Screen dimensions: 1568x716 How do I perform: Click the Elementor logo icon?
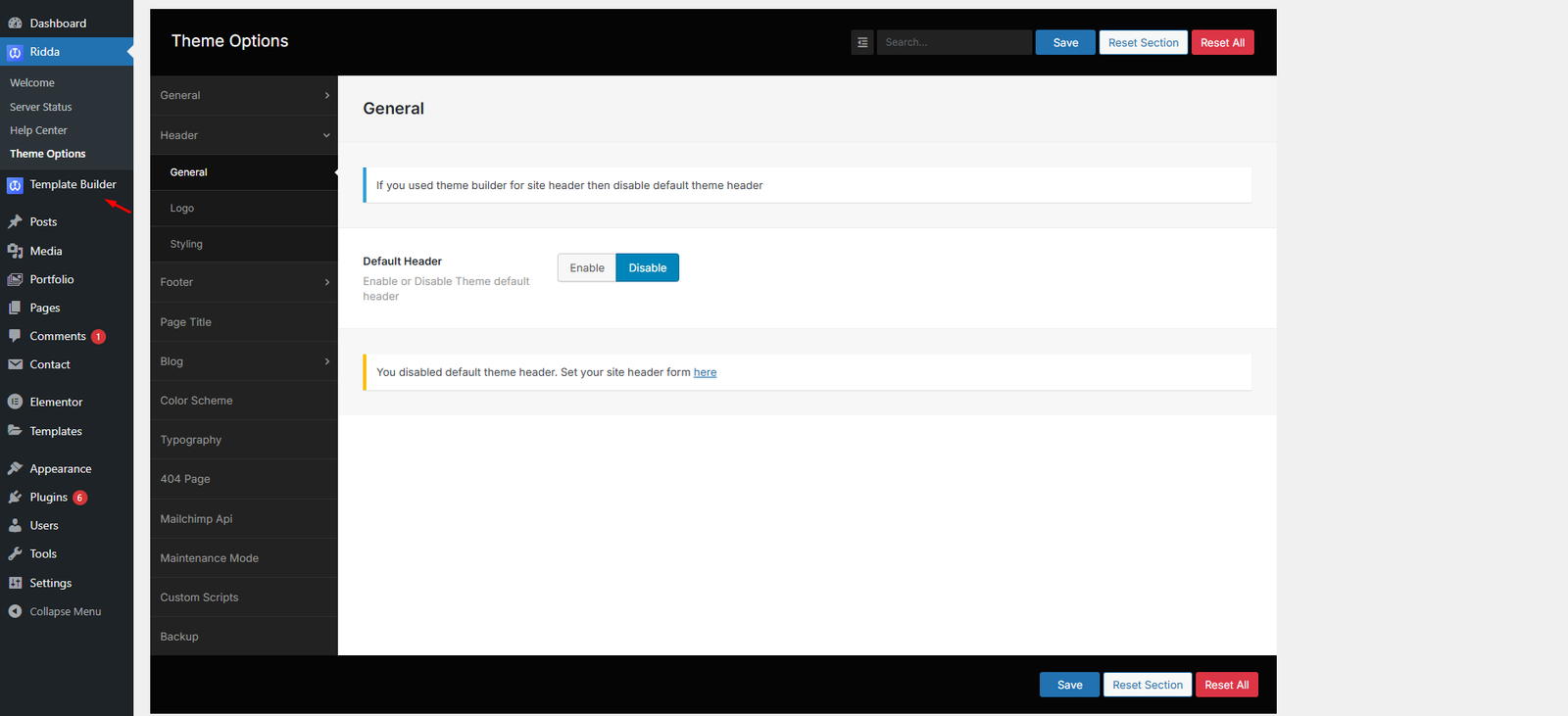15,402
